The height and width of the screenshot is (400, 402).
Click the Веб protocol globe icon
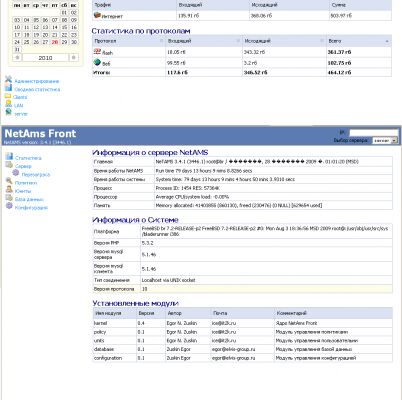(x=97, y=62)
